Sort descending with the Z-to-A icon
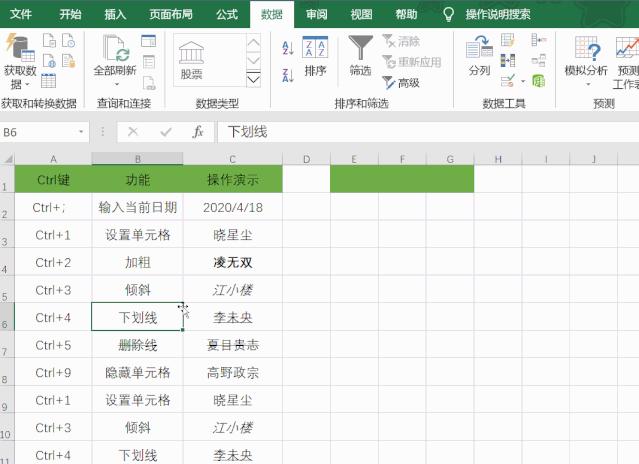Viewport: 639px width, 464px height. click(x=288, y=75)
